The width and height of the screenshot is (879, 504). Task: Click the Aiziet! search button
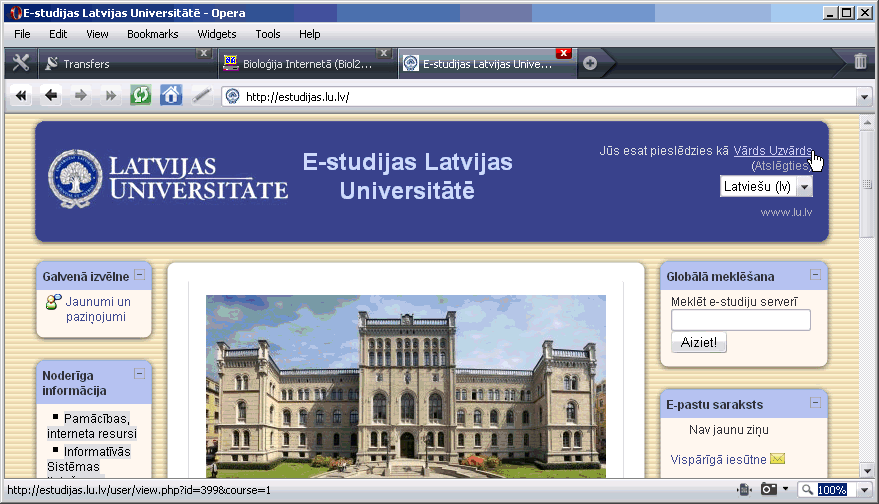coord(698,342)
